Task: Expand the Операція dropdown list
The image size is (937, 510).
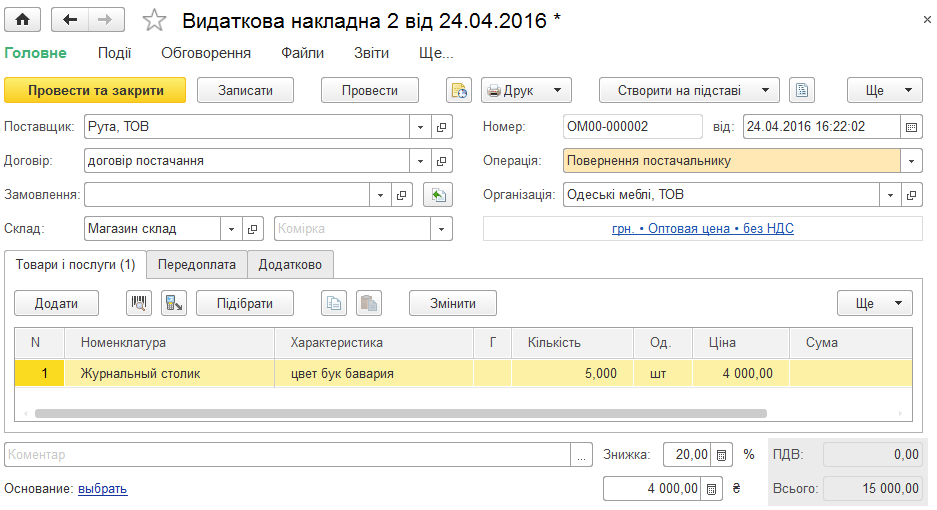Action: point(911,161)
